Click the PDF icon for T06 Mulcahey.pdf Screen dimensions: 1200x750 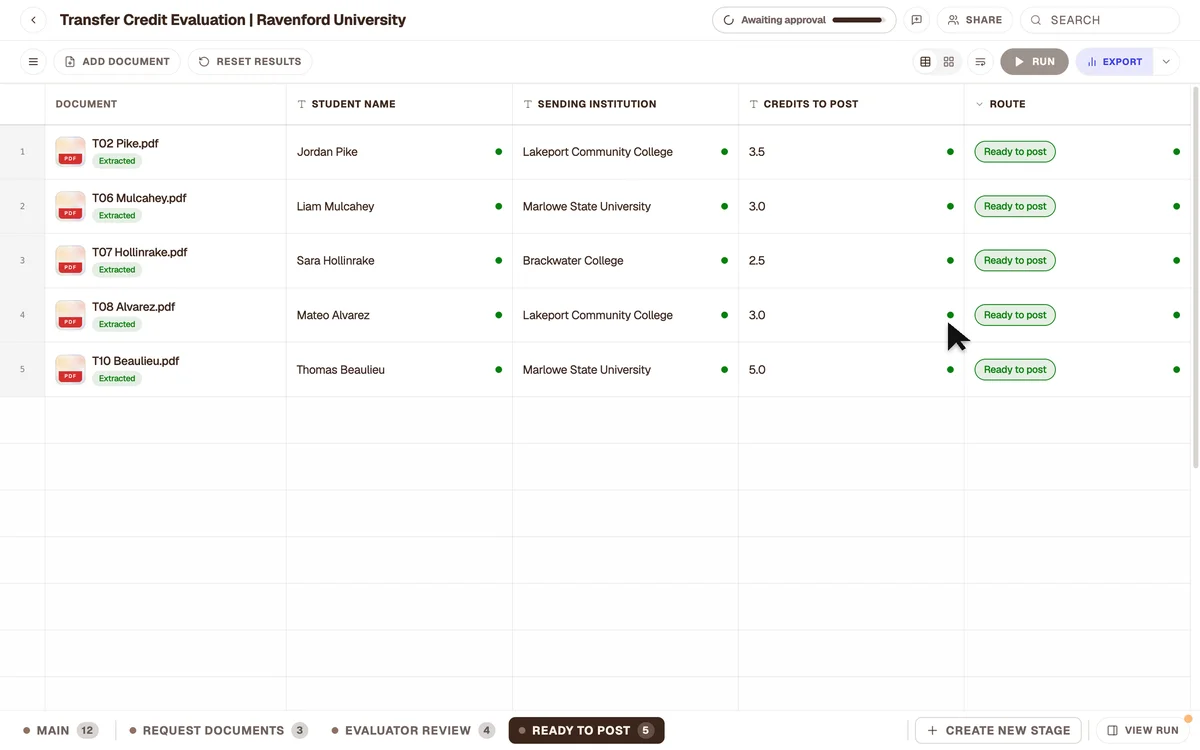pos(70,206)
